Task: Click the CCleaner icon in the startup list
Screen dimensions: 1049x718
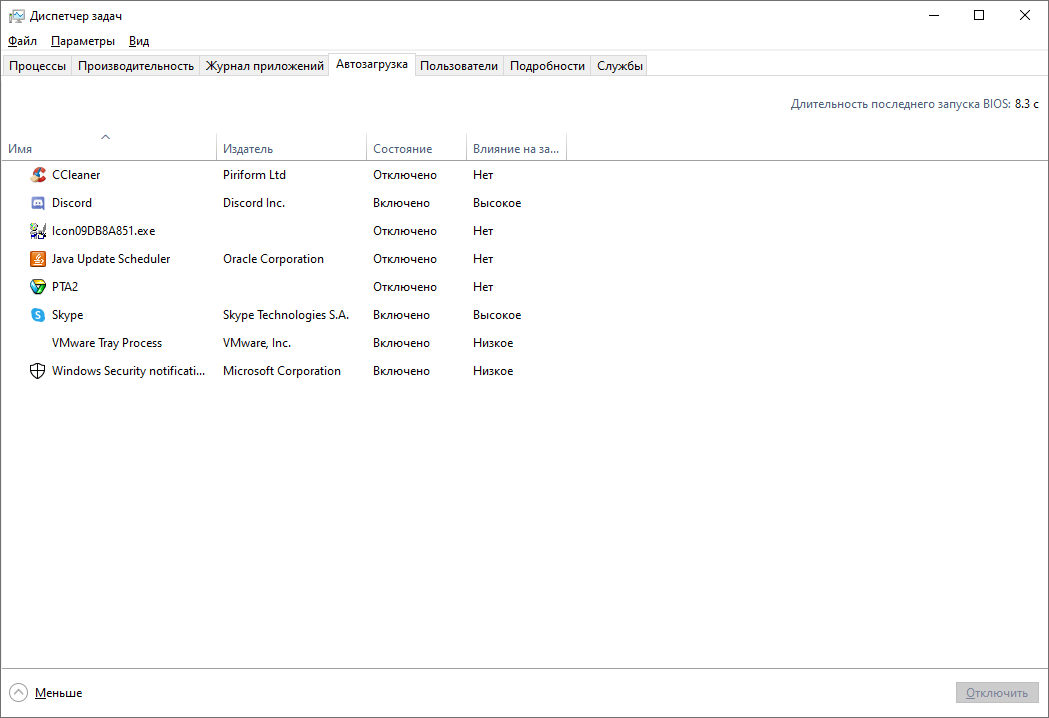Action: tap(38, 175)
